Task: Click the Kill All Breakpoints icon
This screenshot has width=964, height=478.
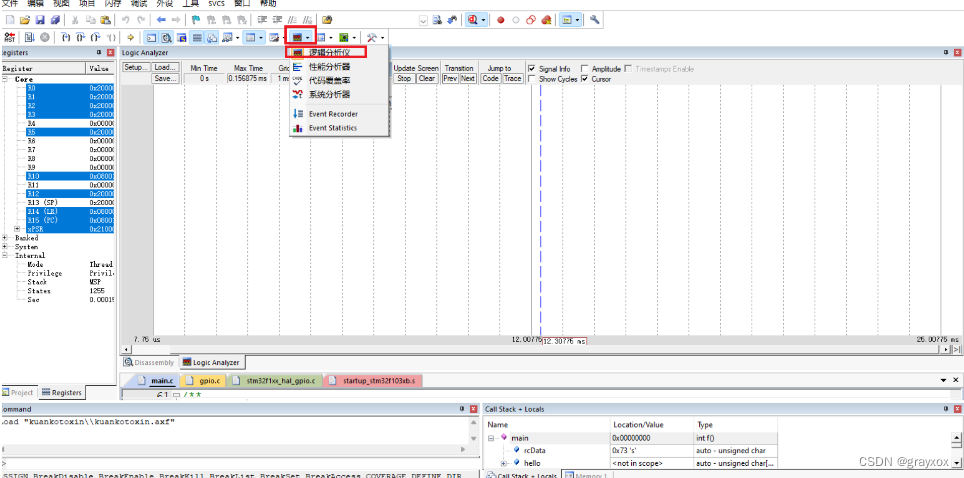Action: [546, 20]
